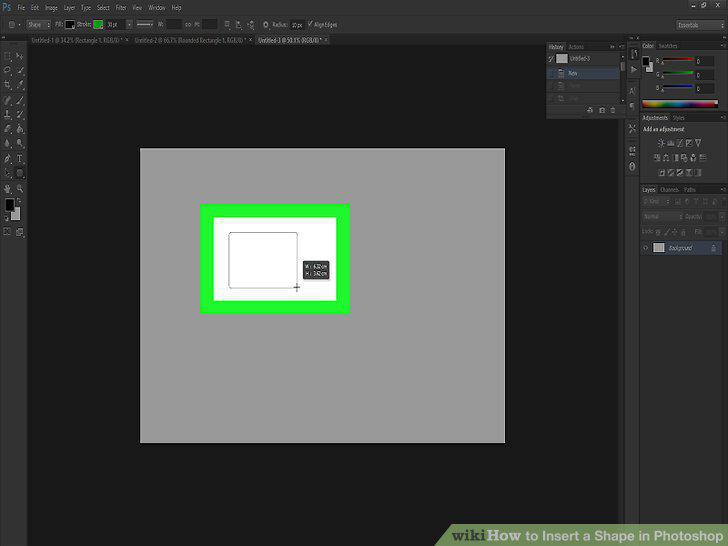Switch to the Channels tab
This screenshot has width=728, height=546.
coord(670,189)
